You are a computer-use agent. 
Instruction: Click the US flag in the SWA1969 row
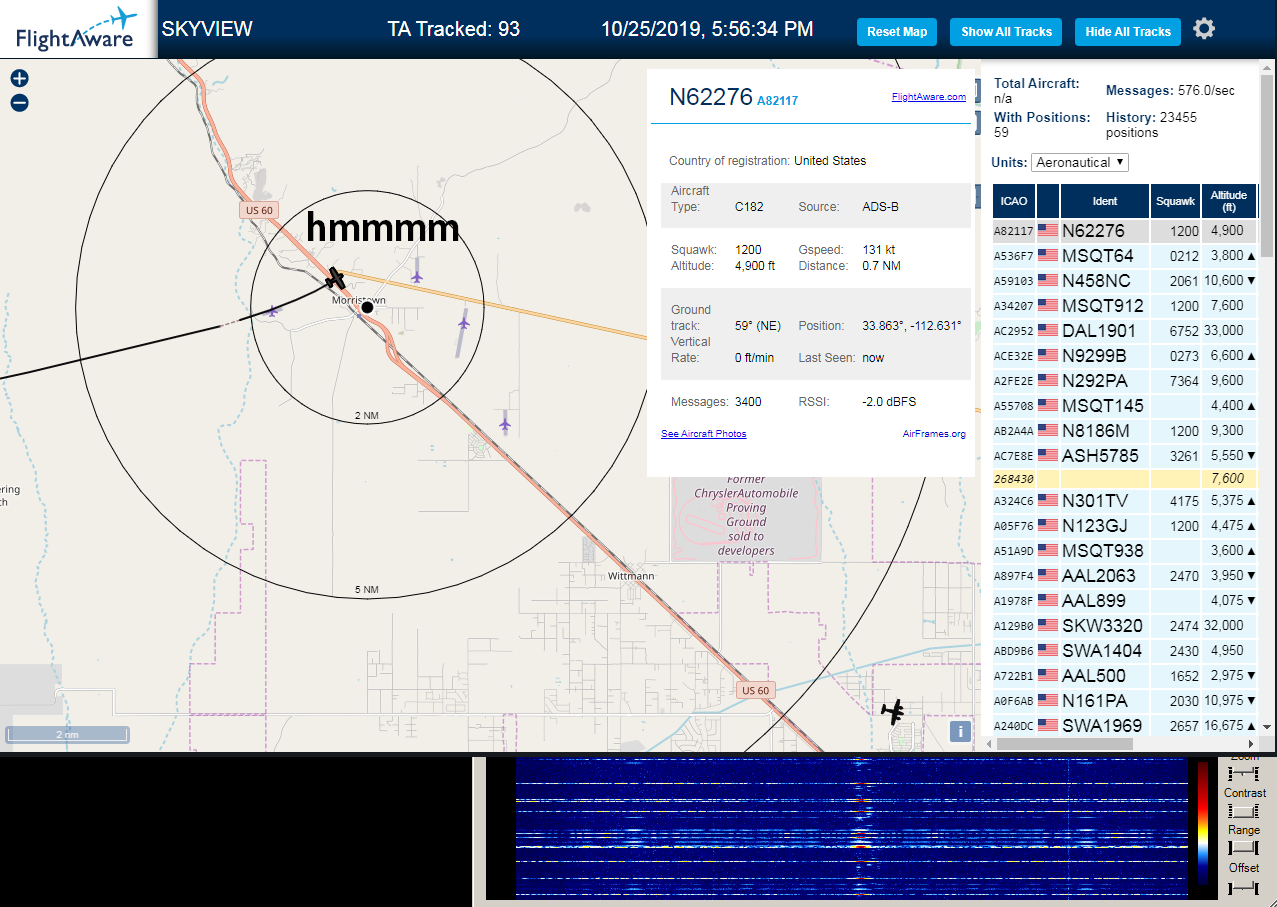(1048, 726)
